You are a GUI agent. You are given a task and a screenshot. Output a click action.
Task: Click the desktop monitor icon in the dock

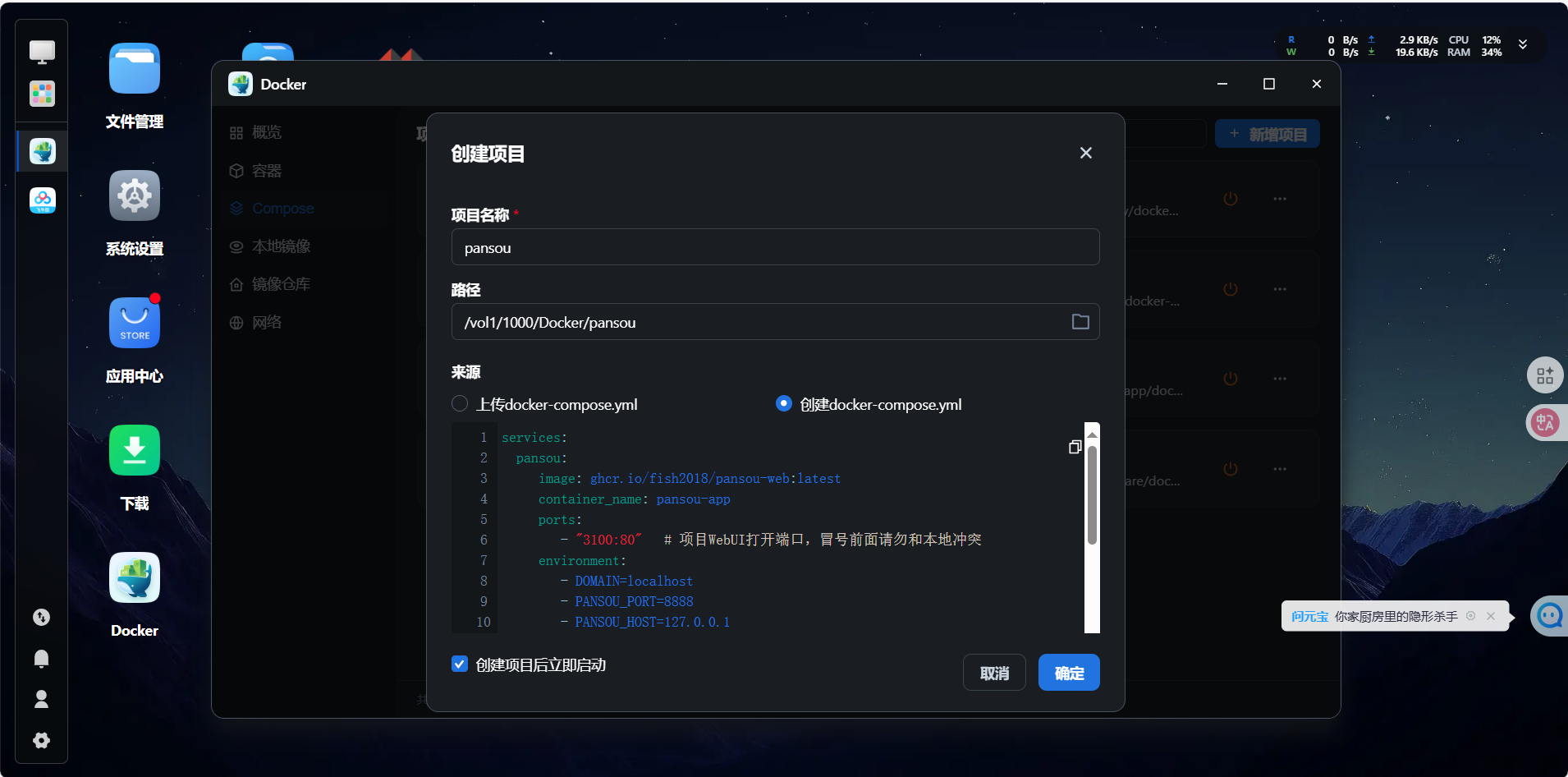pos(42,52)
